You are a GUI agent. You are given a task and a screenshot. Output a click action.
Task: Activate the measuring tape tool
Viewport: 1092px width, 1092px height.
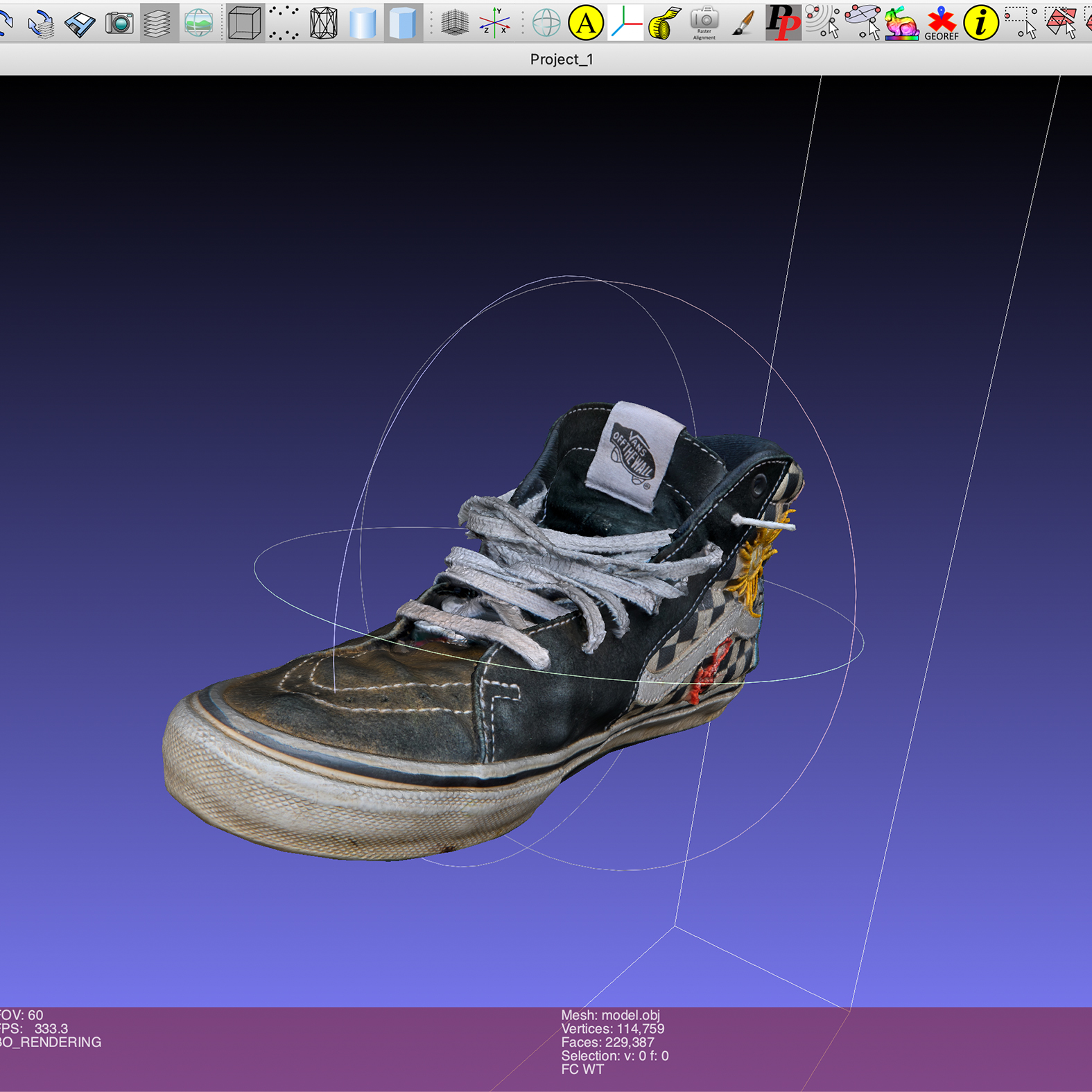click(664, 23)
